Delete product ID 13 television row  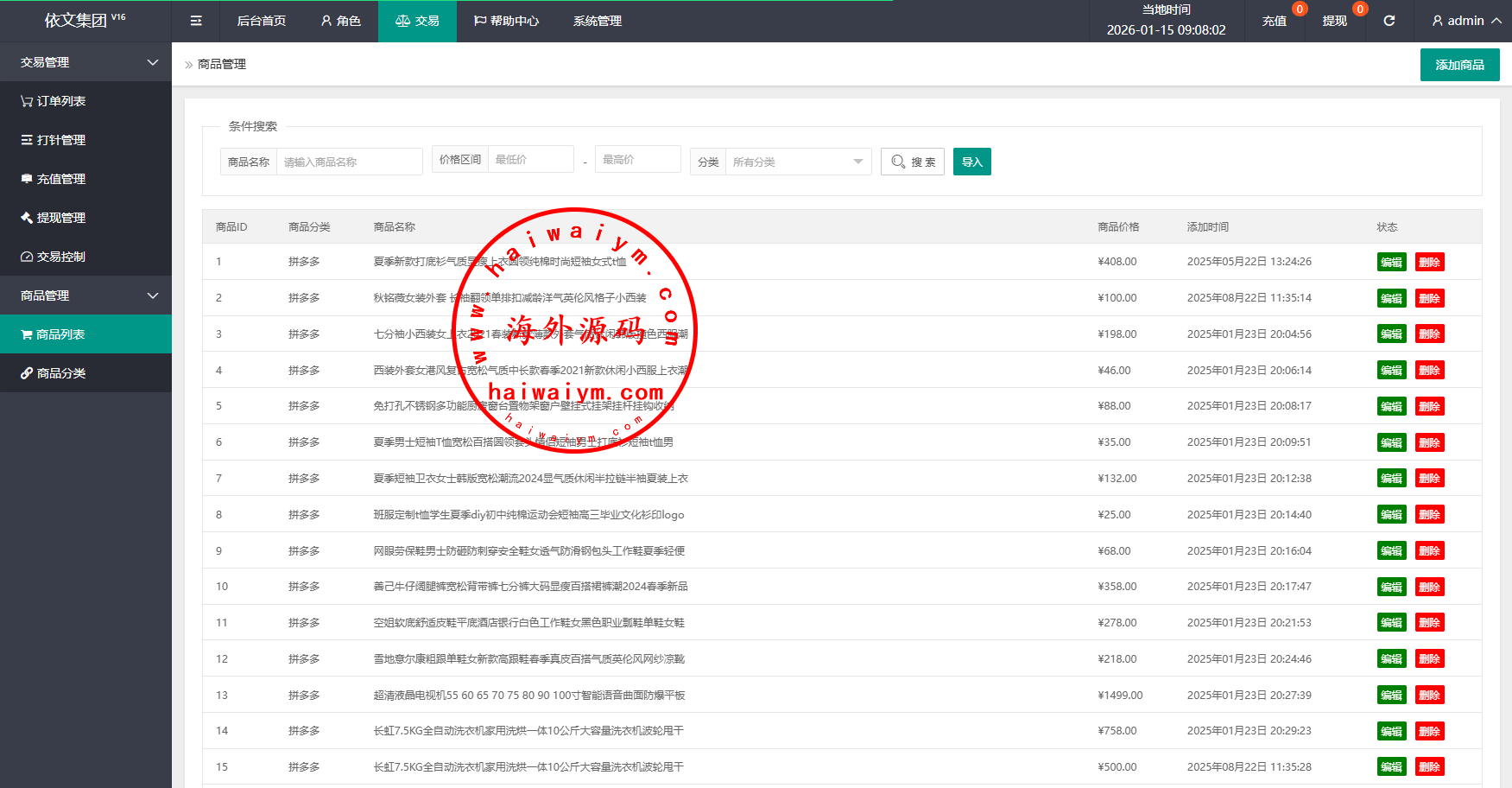[x=1429, y=696]
